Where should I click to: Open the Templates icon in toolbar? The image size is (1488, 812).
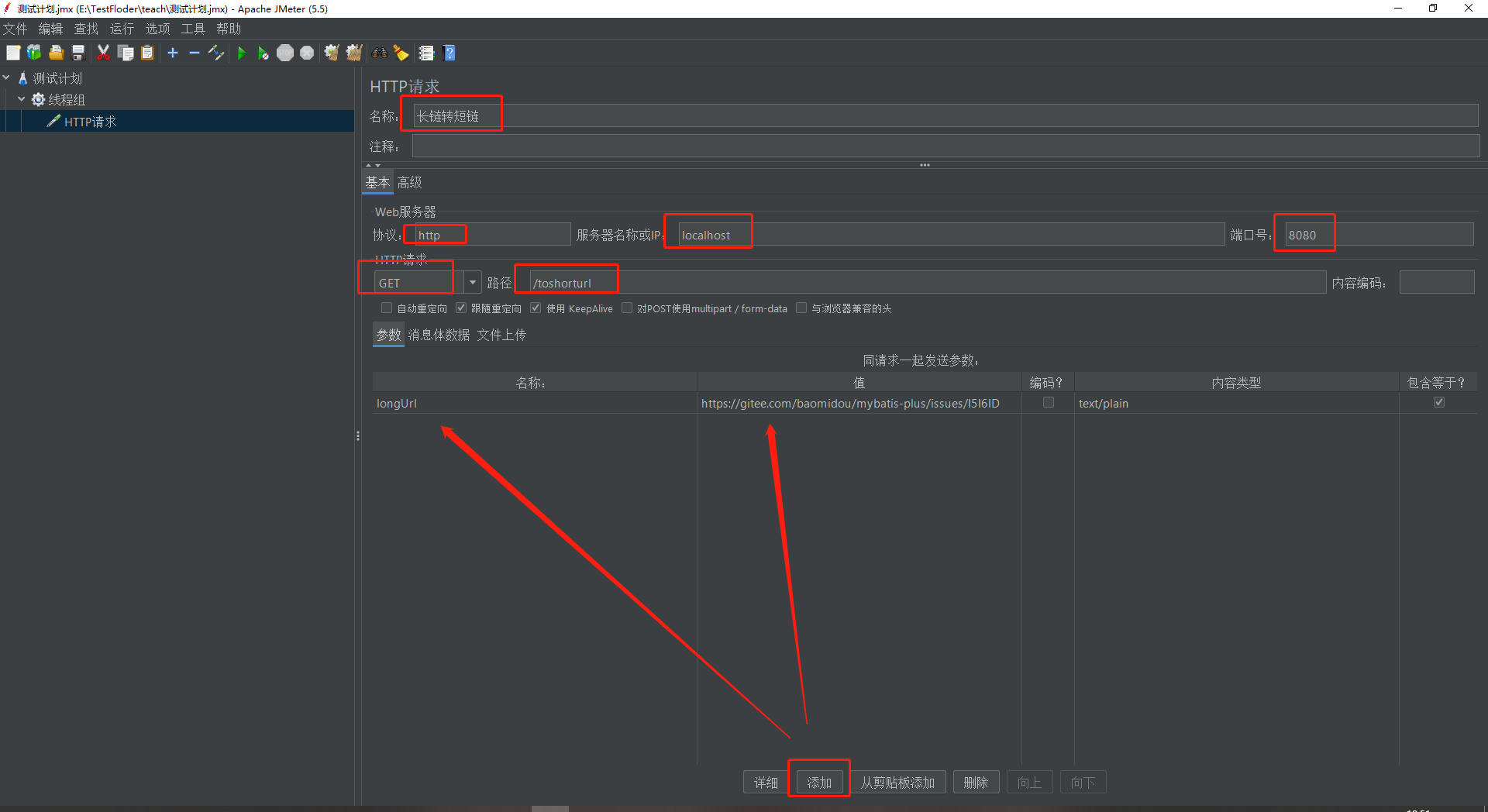pyautogui.click(x=34, y=53)
